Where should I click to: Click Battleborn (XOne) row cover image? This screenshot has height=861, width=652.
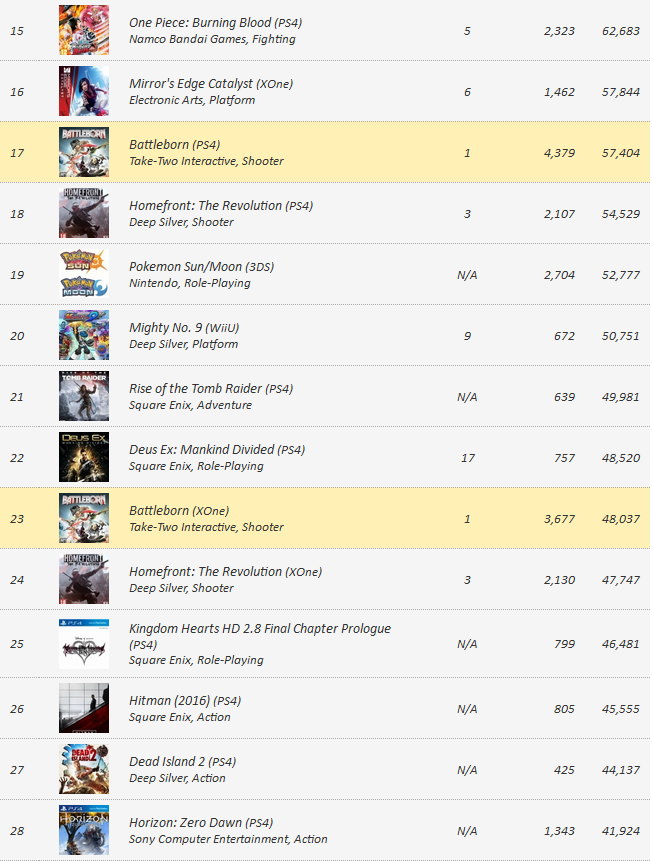coord(84,517)
